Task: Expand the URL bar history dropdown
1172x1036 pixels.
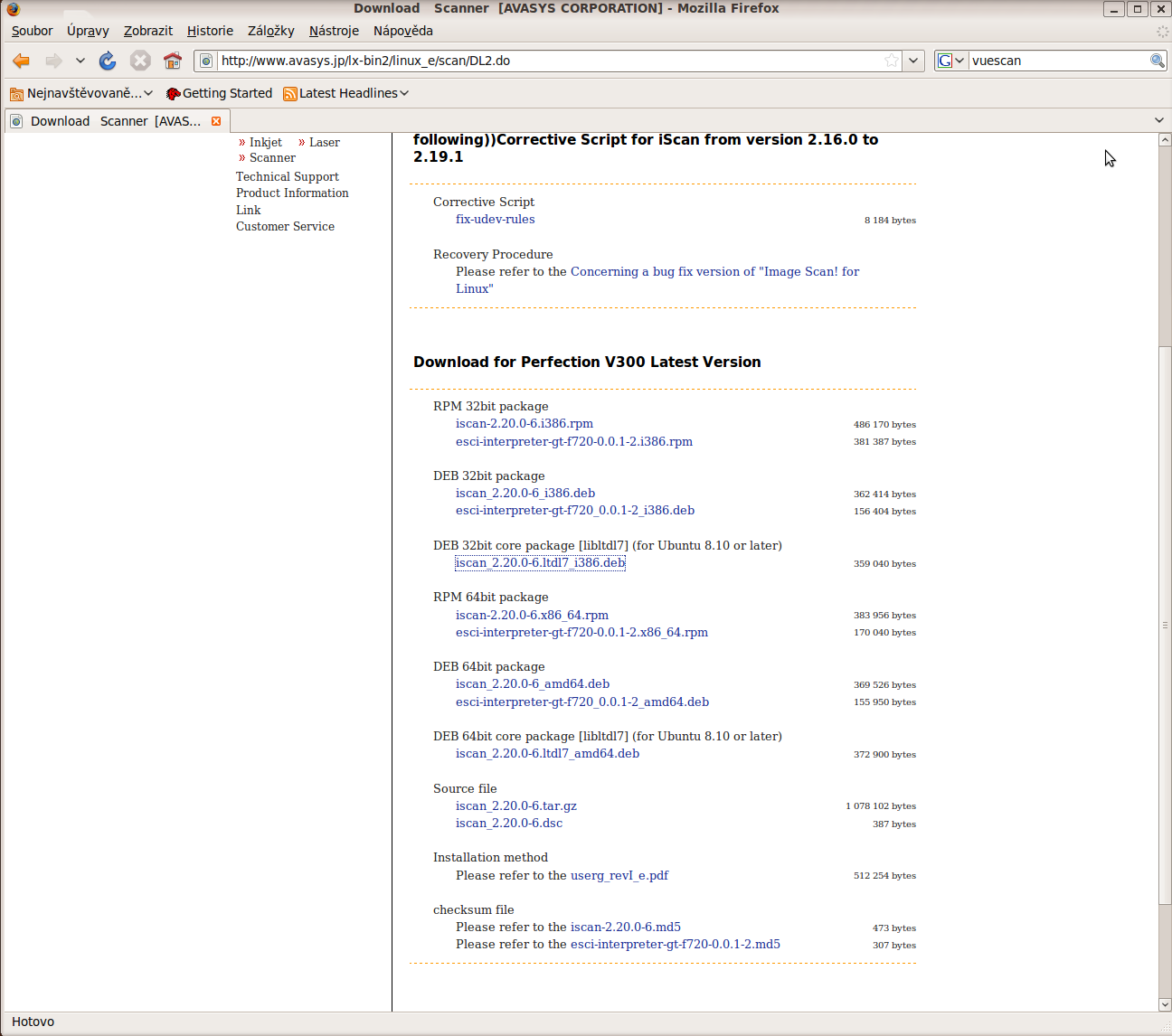Action: [x=913, y=61]
